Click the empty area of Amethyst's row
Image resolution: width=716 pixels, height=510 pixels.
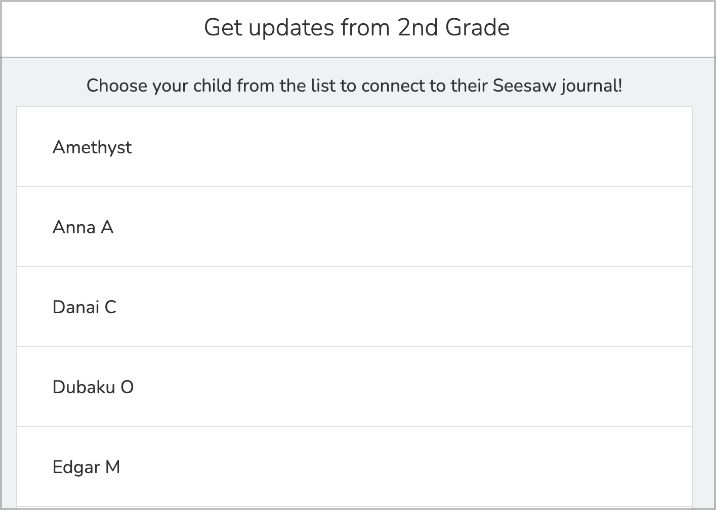[411, 147]
